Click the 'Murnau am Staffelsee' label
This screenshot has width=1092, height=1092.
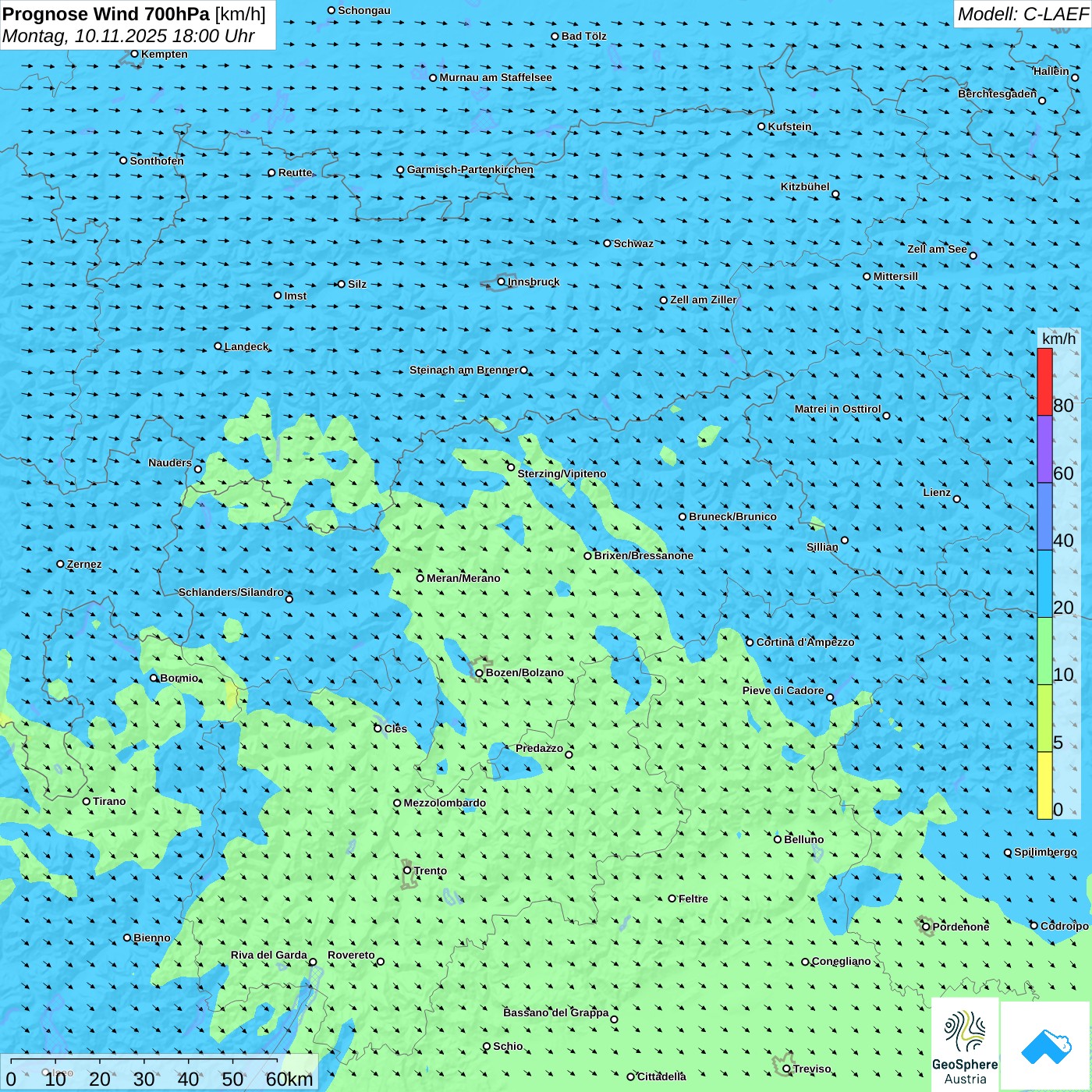click(495, 77)
